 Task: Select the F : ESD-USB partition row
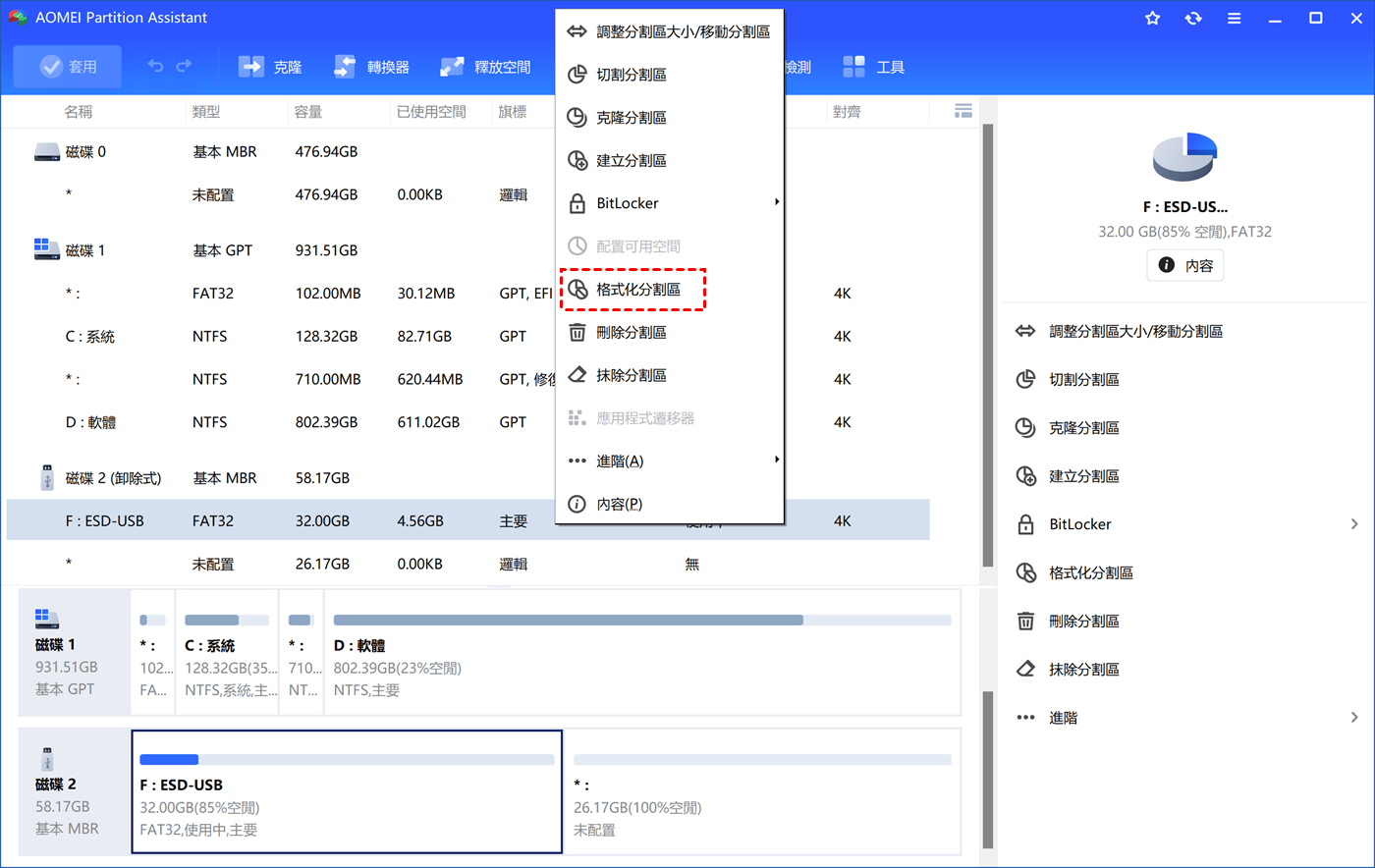[467, 521]
